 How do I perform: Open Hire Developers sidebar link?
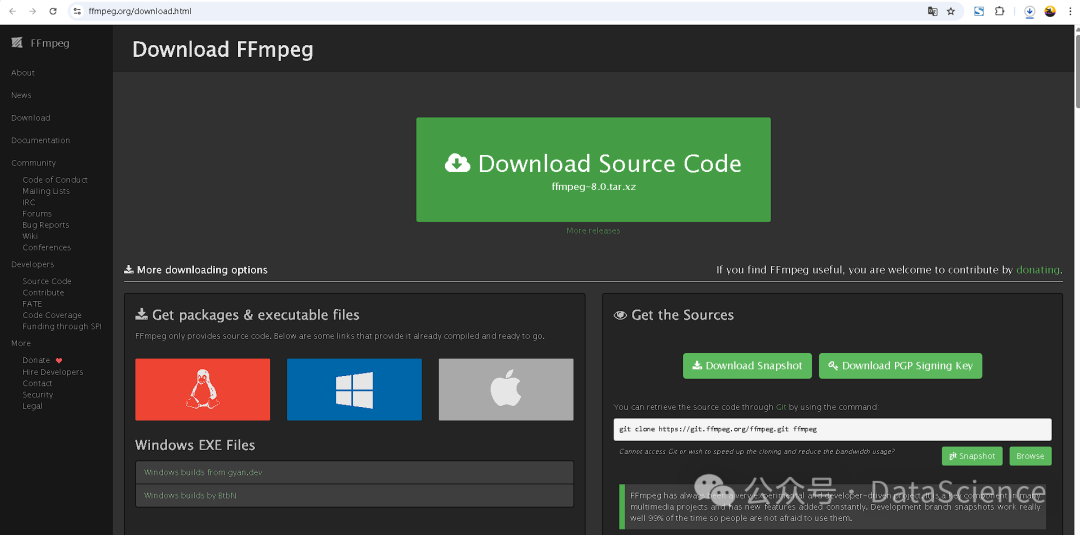click(x=52, y=372)
